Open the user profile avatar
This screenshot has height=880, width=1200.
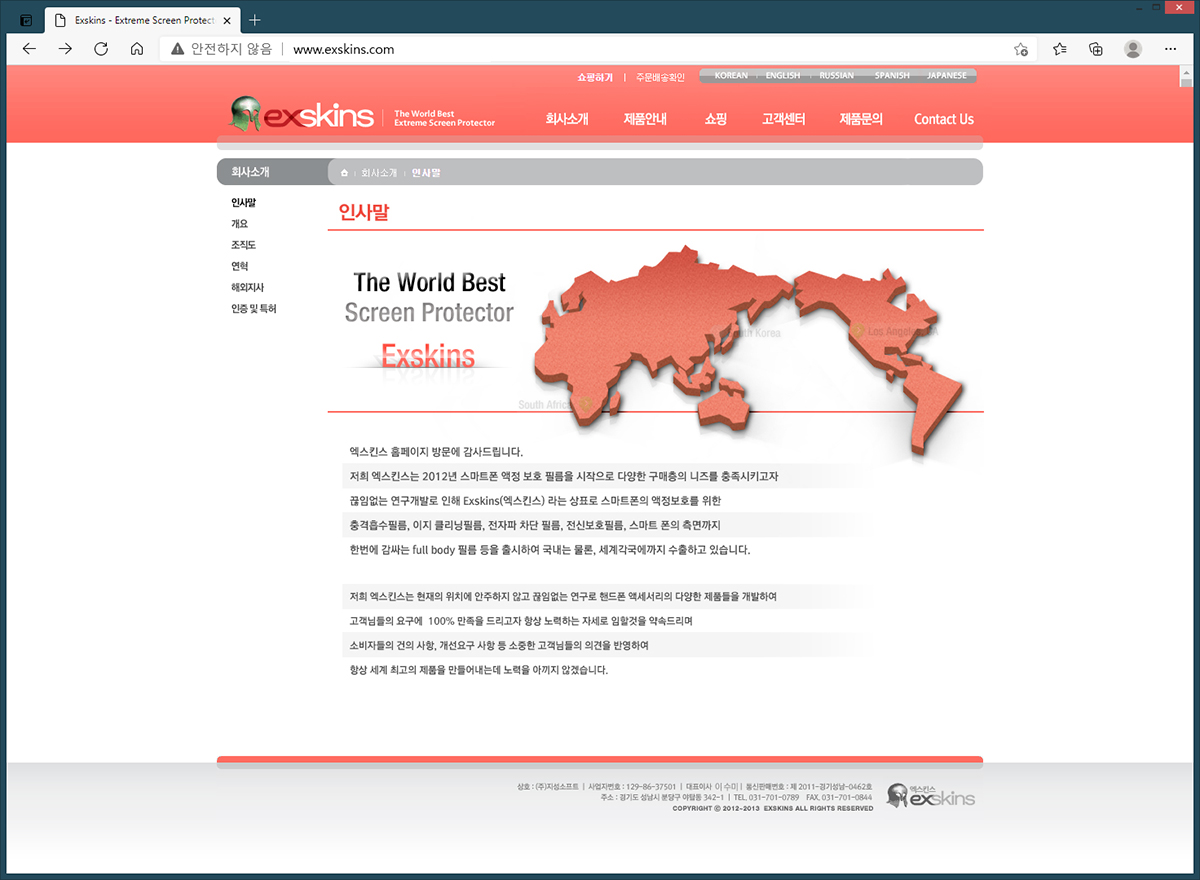1133,49
